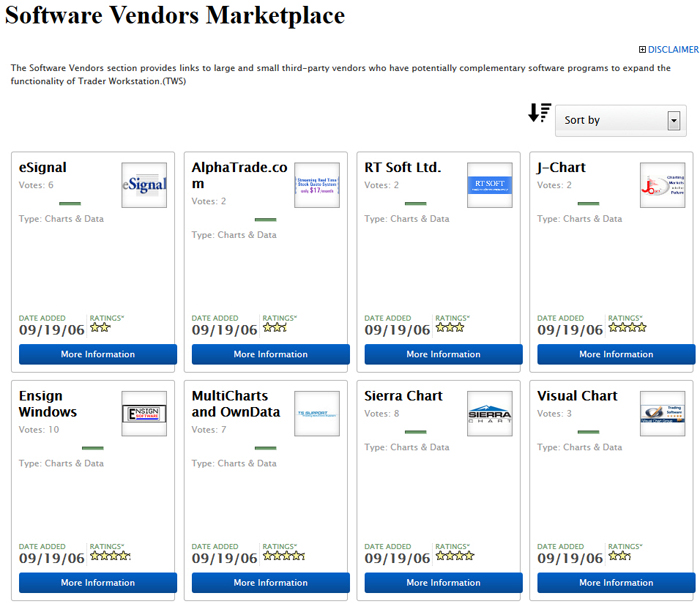Click the Software Vendors Marketplace heading
Image resolution: width=700 pixels, height=604 pixels.
(x=175, y=16)
